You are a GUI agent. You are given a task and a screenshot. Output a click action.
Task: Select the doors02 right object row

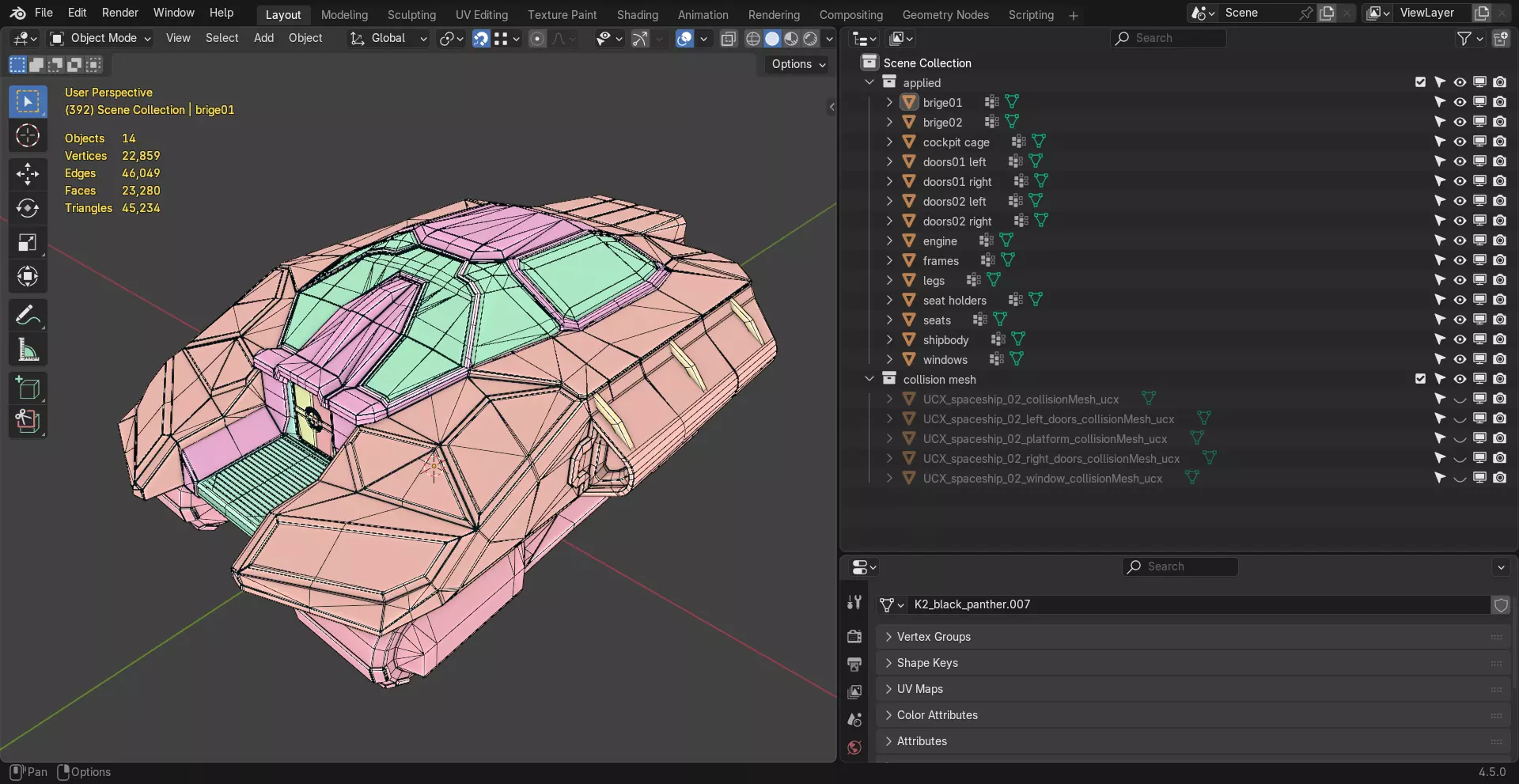coord(956,221)
